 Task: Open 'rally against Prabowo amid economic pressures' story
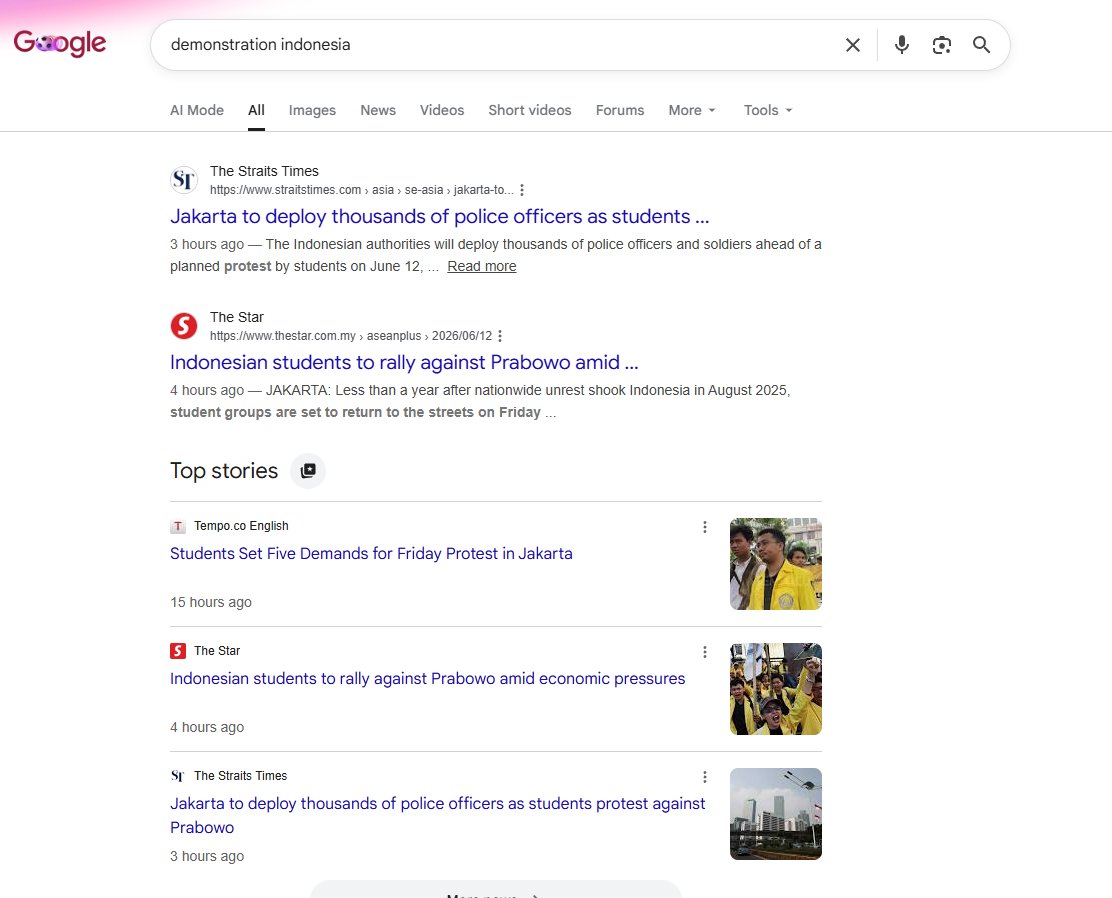click(428, 678)
